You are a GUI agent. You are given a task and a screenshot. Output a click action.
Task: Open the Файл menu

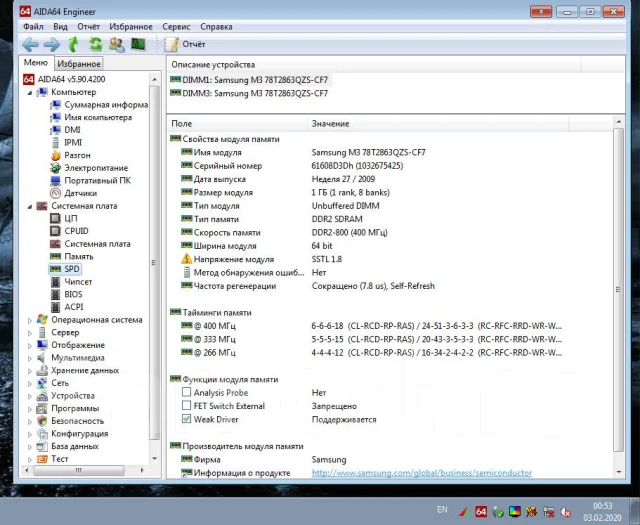click(33, 27)
